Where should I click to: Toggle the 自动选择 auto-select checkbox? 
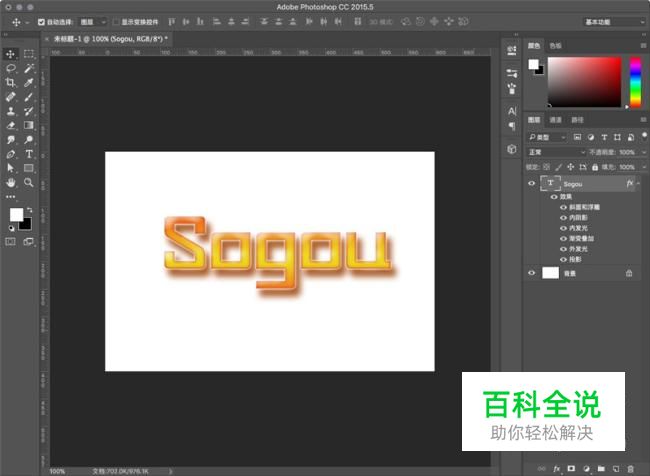click(41, 22)
